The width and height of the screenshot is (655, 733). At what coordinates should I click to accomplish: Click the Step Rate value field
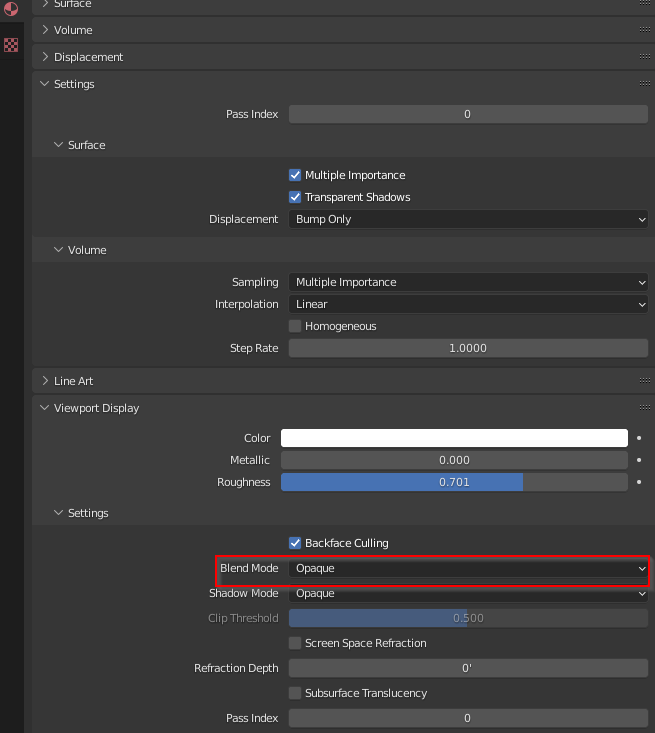click(468, 348)
